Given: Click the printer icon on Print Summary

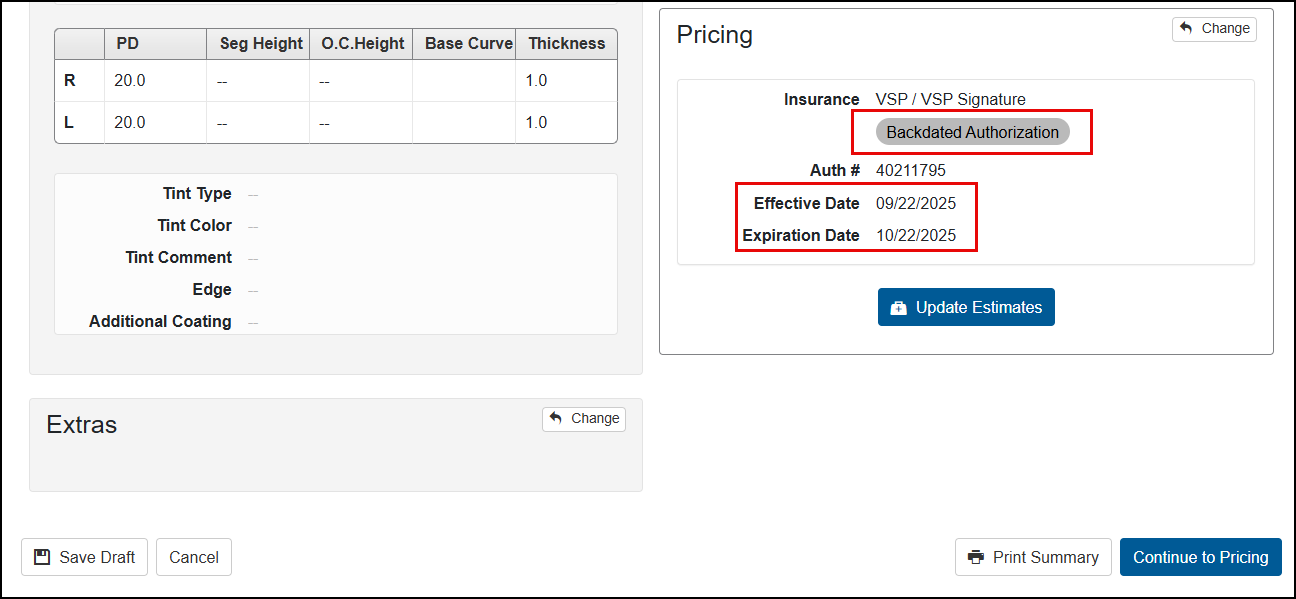Looking at the screenshot, I should coord(976,557).
